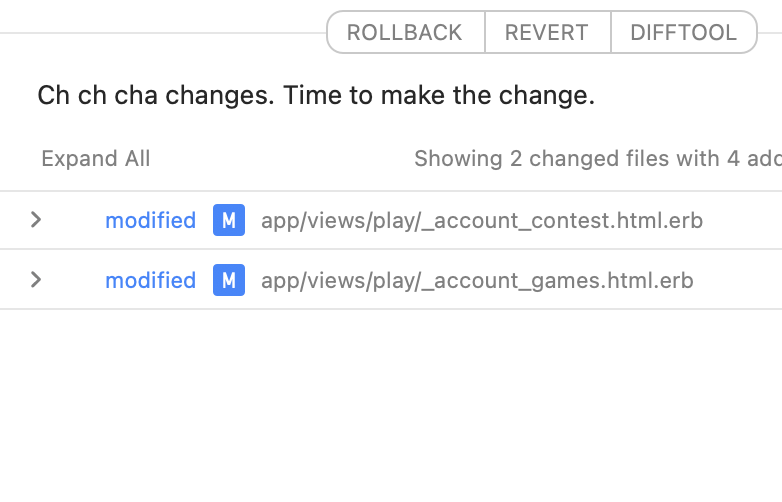
Task: Select file path app/views/play/_account_contest.html.erb
Action: pyautogui.click(x=481, y=220)
